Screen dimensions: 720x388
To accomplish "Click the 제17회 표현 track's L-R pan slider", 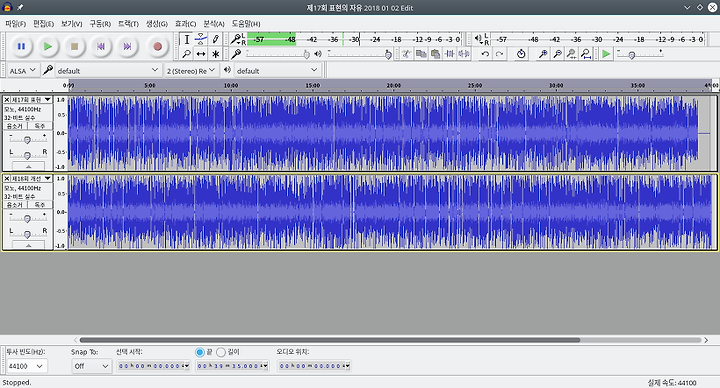I will tap(28, 155).
